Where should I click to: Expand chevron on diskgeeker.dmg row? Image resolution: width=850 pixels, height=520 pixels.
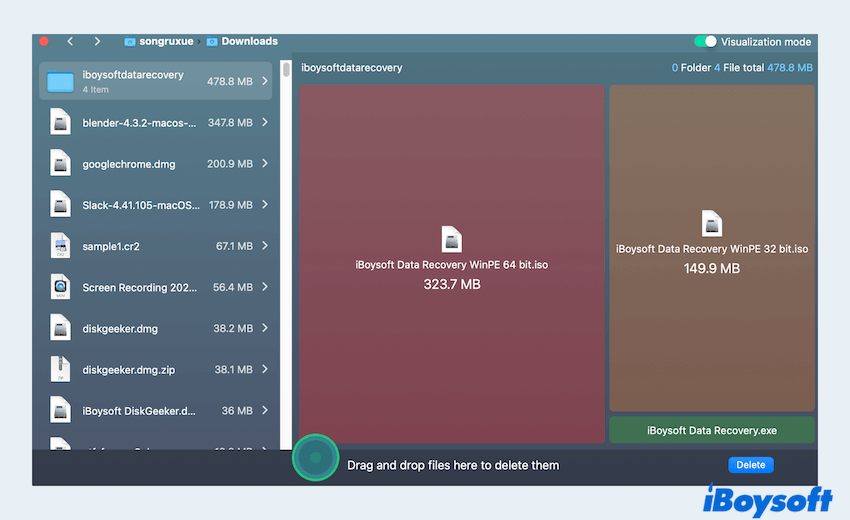(265, 328)
